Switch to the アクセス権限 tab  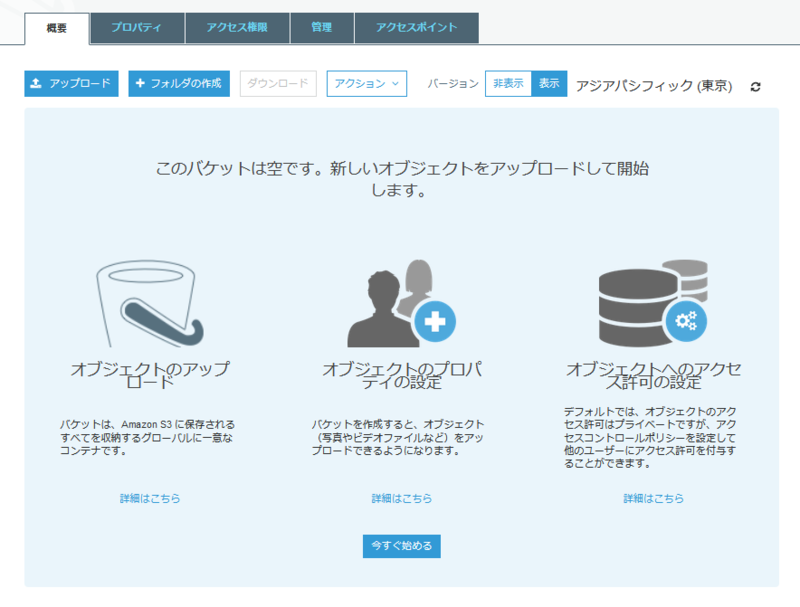pos(240,28)
